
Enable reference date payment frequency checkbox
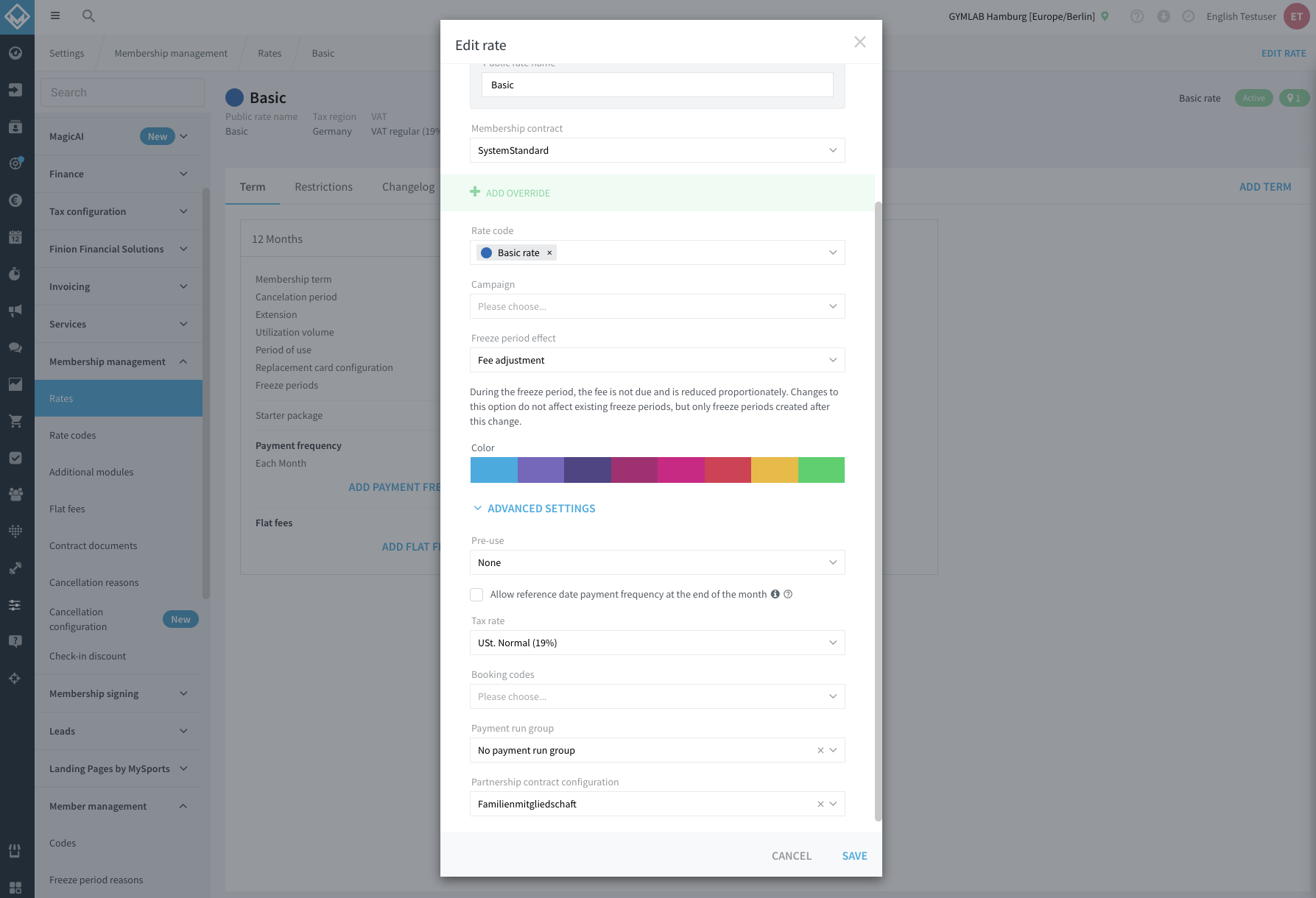[476, 594]
